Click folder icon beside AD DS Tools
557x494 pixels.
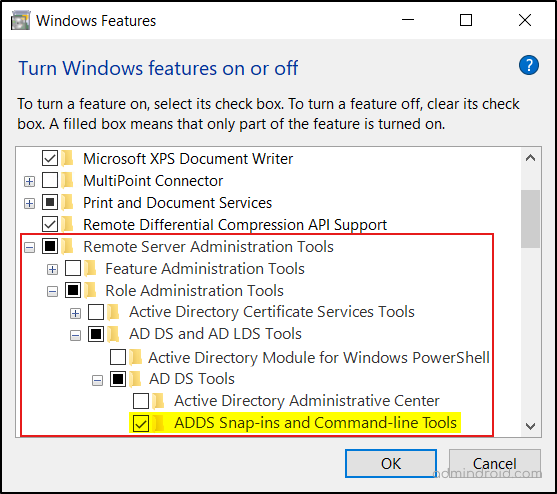pos(135,379)
